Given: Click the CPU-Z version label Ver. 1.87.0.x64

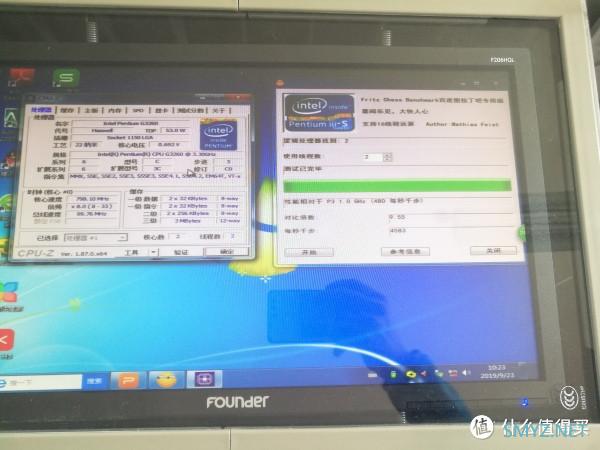Looking at the screenshot, I should (84, 254).
